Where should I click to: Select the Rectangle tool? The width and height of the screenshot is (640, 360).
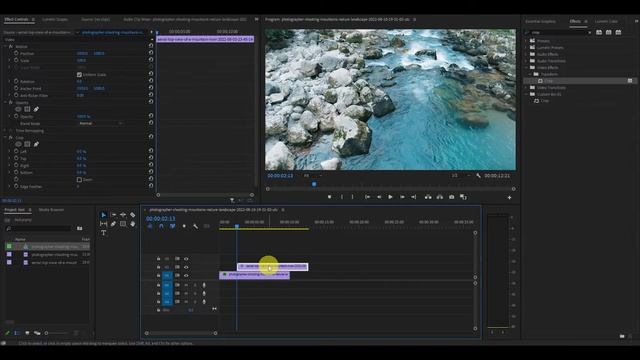(x=123, y=224)
